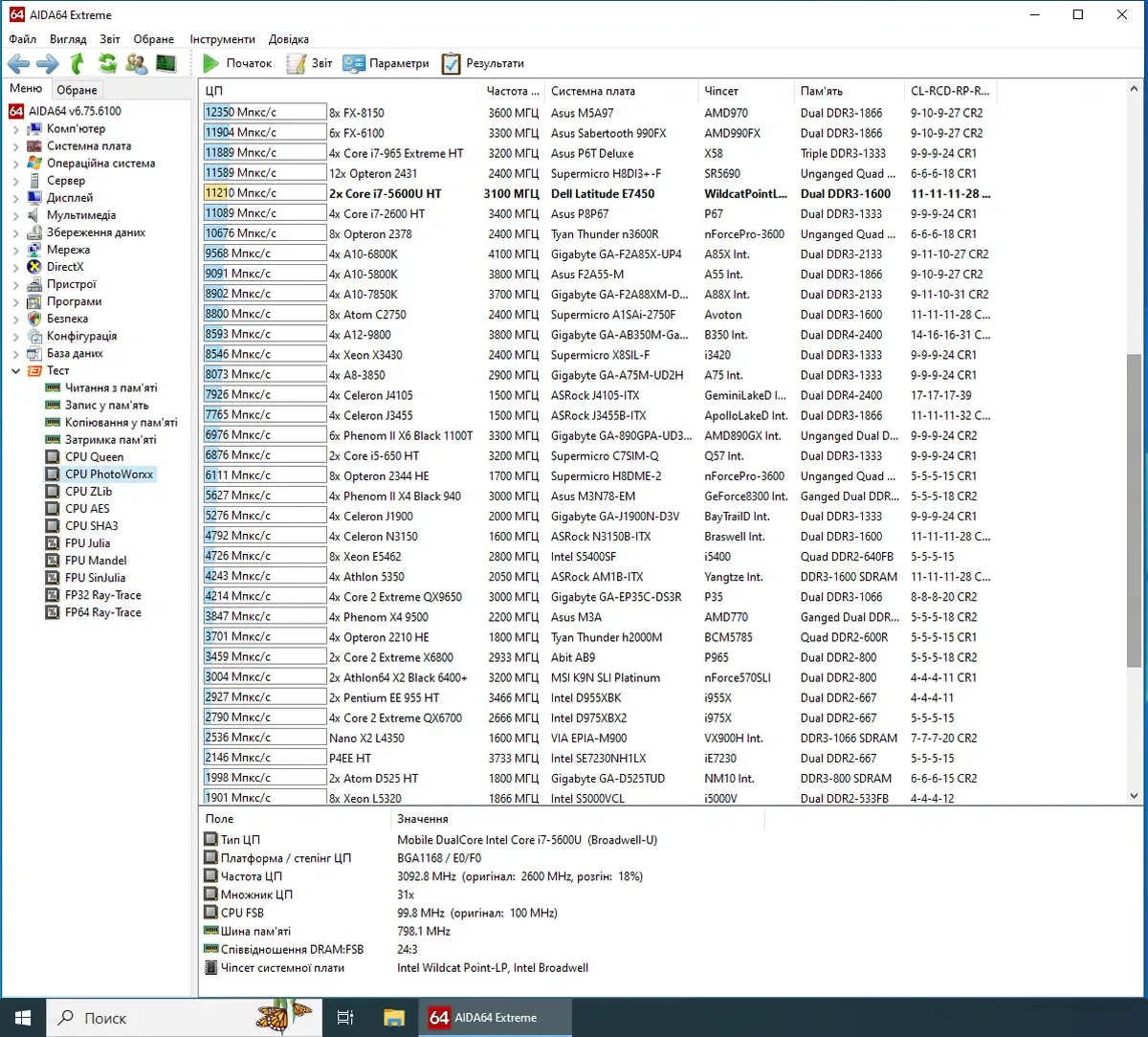
Task: Click the results list vertical scrollbar thumb
Action: tap(1134, 510)
